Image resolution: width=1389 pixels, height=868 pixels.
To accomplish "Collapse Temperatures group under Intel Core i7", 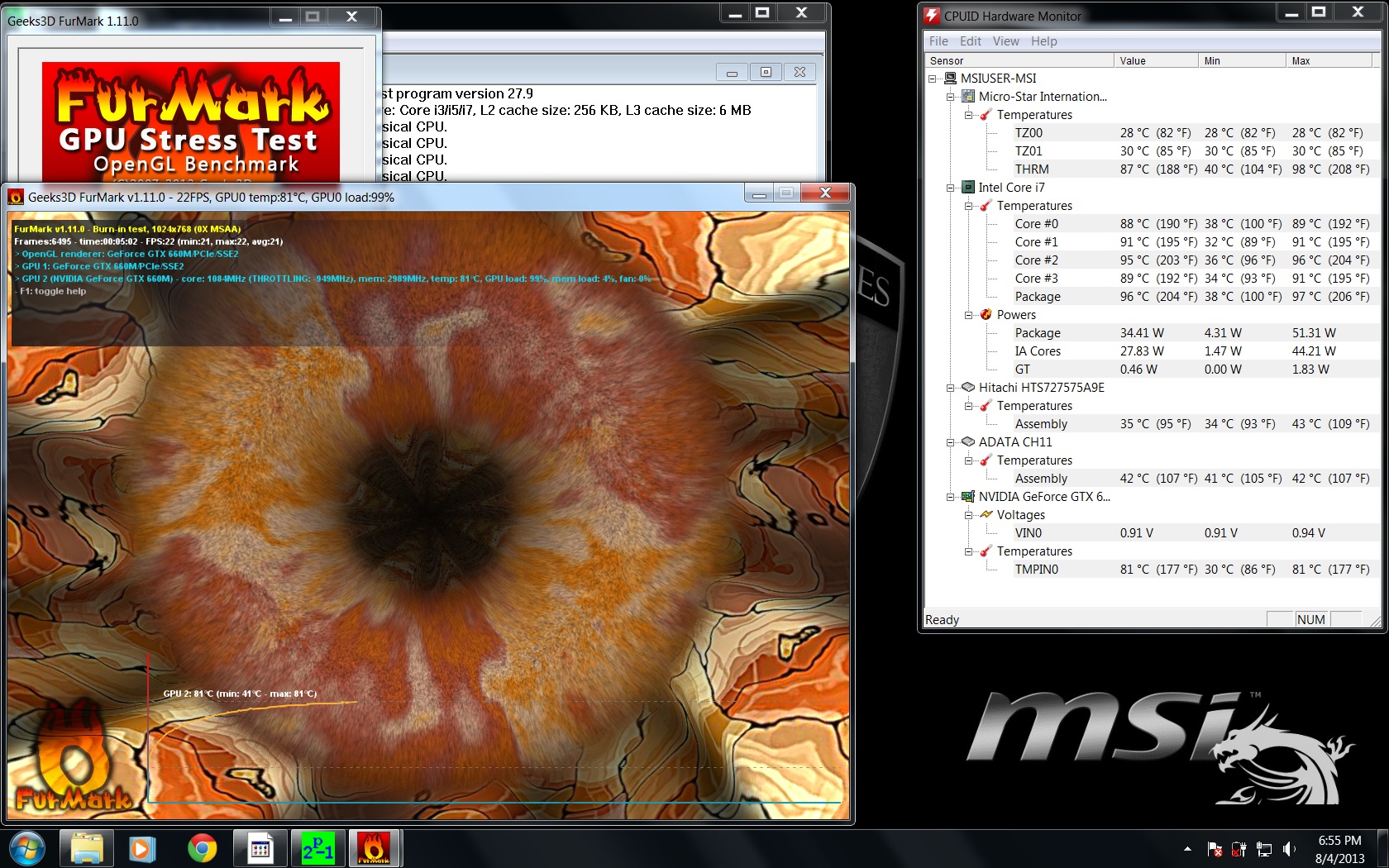I will [969, 206].
